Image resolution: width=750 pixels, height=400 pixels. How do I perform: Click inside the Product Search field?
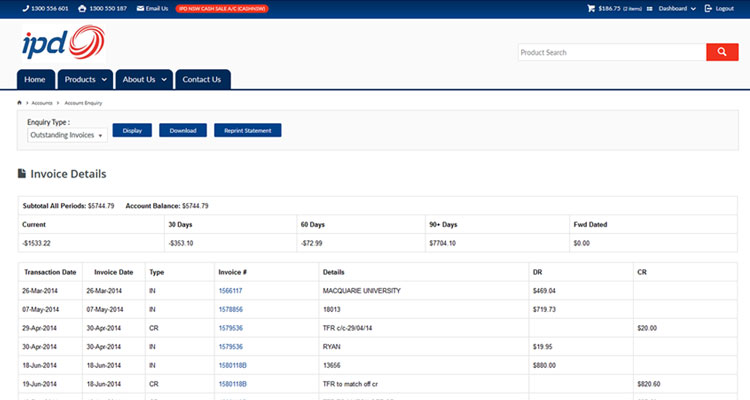[x=611, y=52]
